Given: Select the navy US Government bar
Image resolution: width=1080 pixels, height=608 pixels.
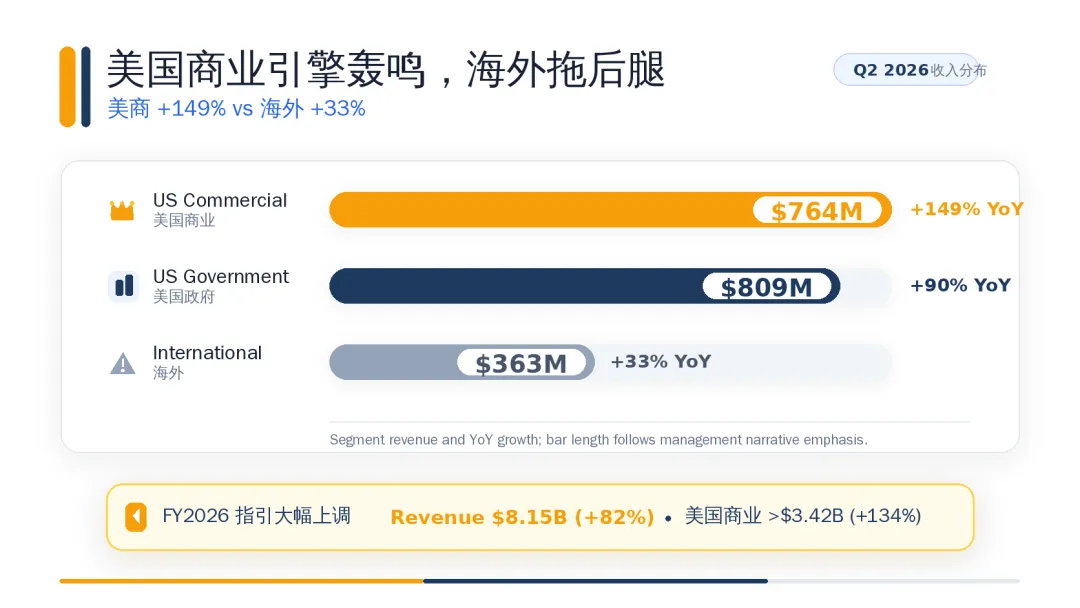Looking at the screenshot, I should pyautogui.click(x=585, y=286).
